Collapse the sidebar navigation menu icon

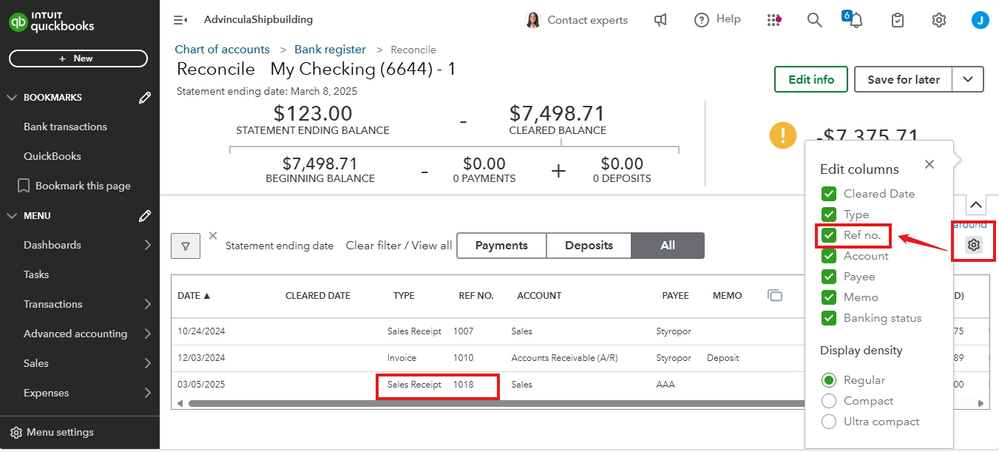coord(180,20)
